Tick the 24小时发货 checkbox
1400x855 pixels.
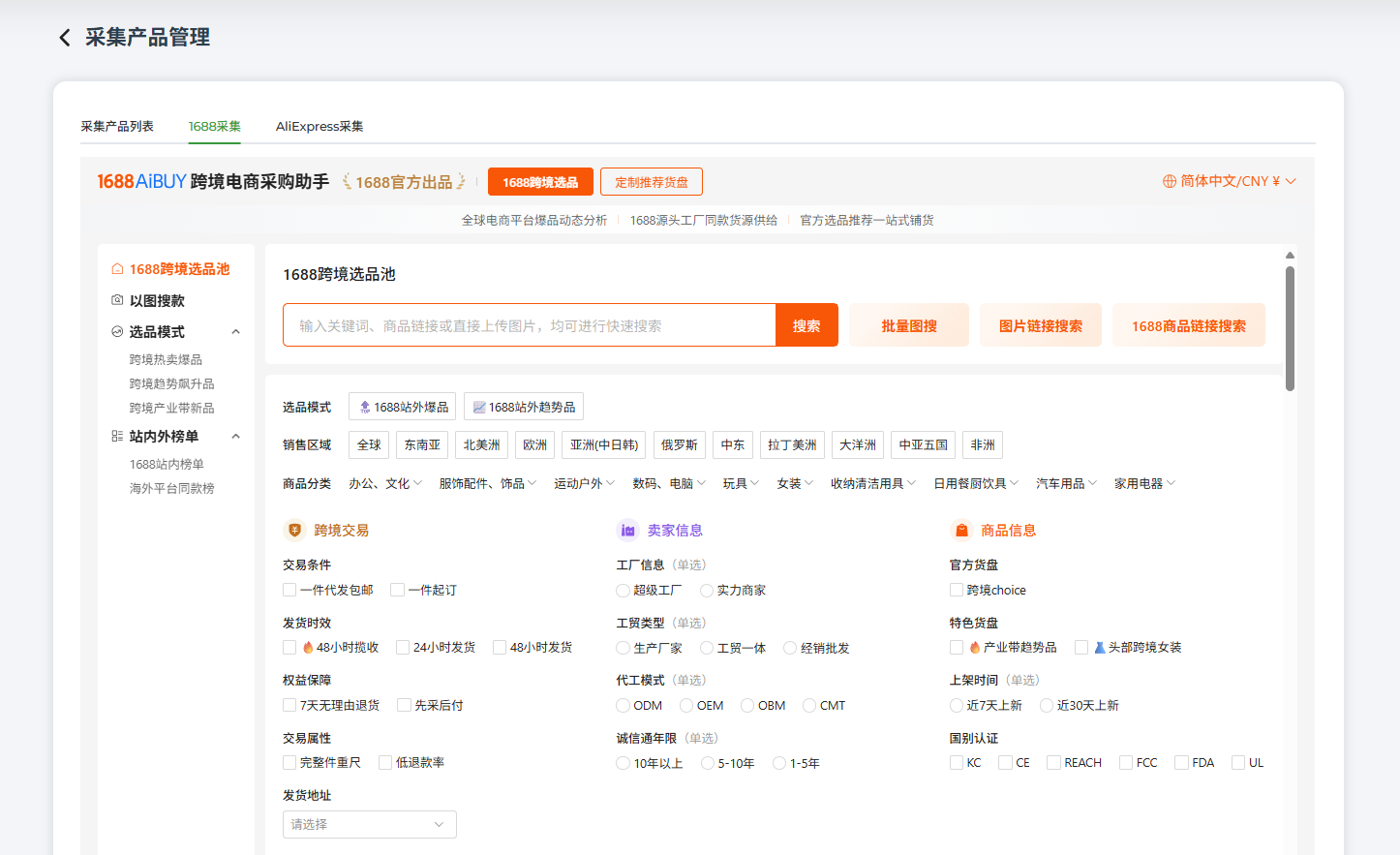(x=403, y=647)
